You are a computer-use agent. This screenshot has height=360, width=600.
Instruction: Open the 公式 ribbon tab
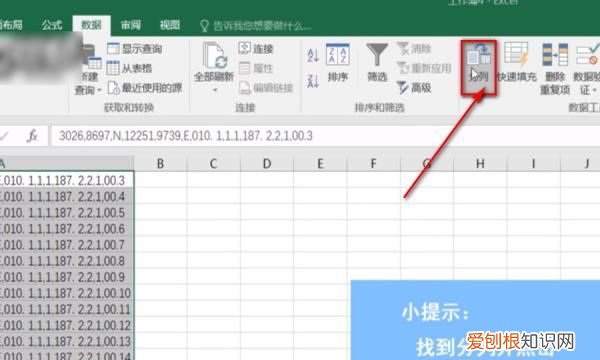pos(52,25)
